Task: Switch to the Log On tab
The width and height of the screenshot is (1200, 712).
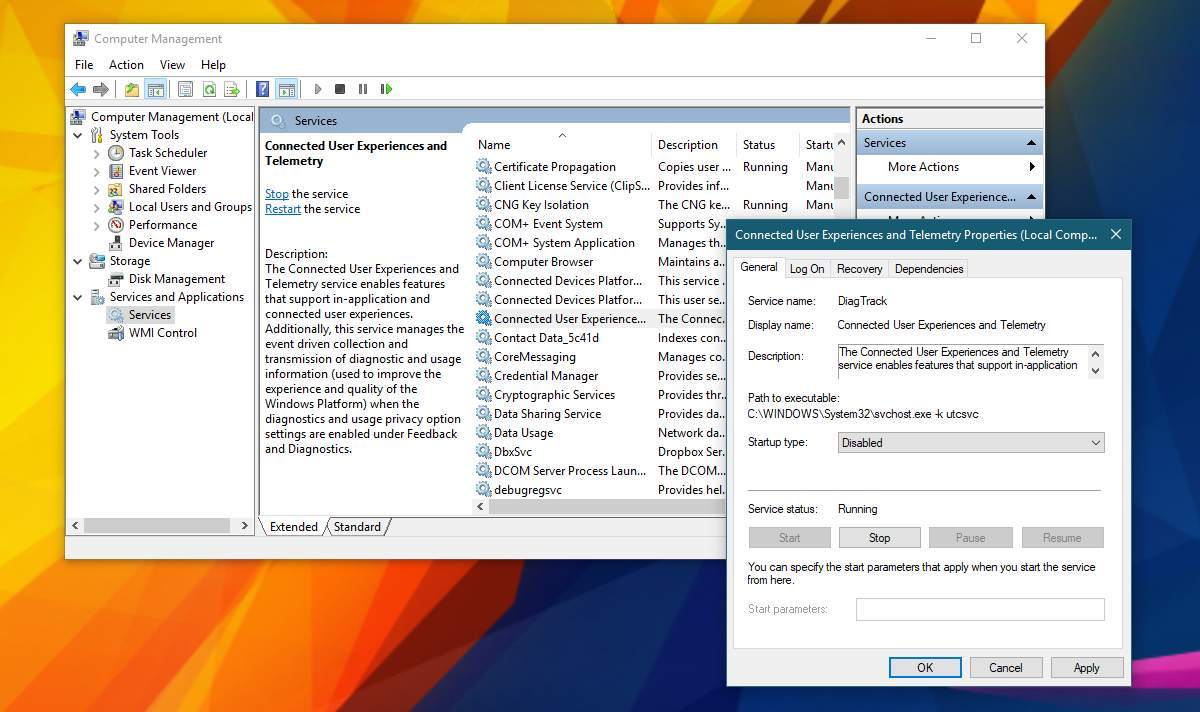Action: pos(807,269)
